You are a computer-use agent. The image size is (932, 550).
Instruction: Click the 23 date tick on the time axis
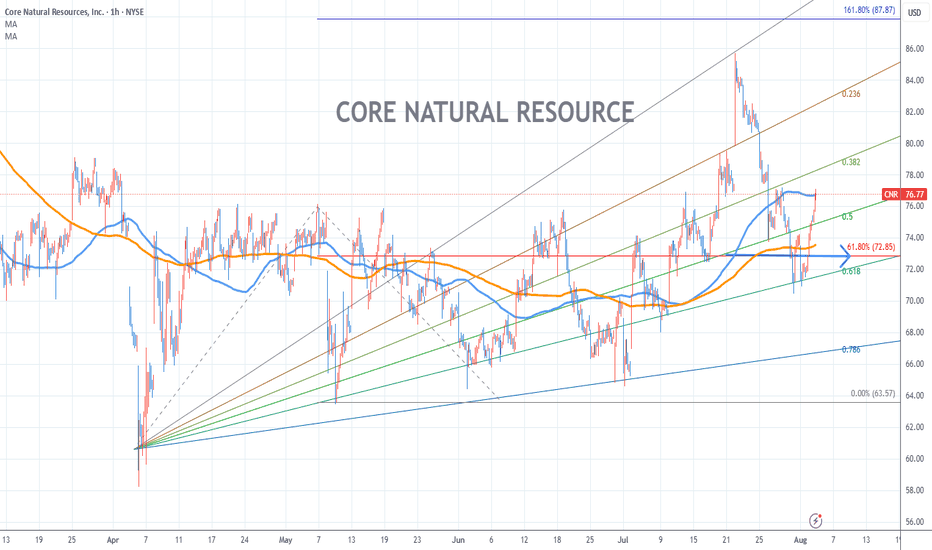click(x=417, y=540)
